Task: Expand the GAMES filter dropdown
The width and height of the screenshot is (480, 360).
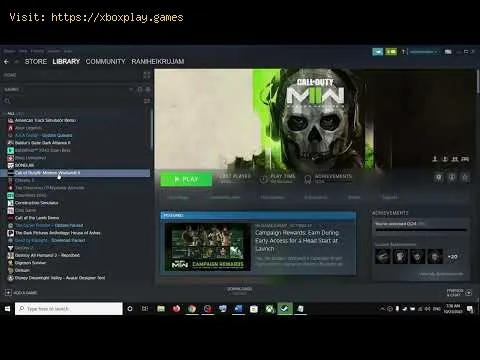Action: [x=131, y=89]
